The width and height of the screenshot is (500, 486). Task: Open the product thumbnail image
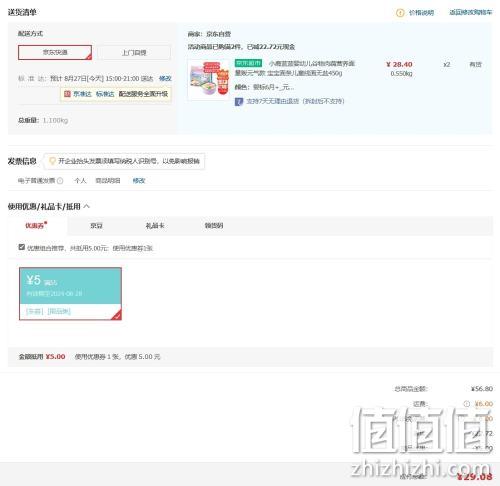pyautogui.click(x=209, y=80)
